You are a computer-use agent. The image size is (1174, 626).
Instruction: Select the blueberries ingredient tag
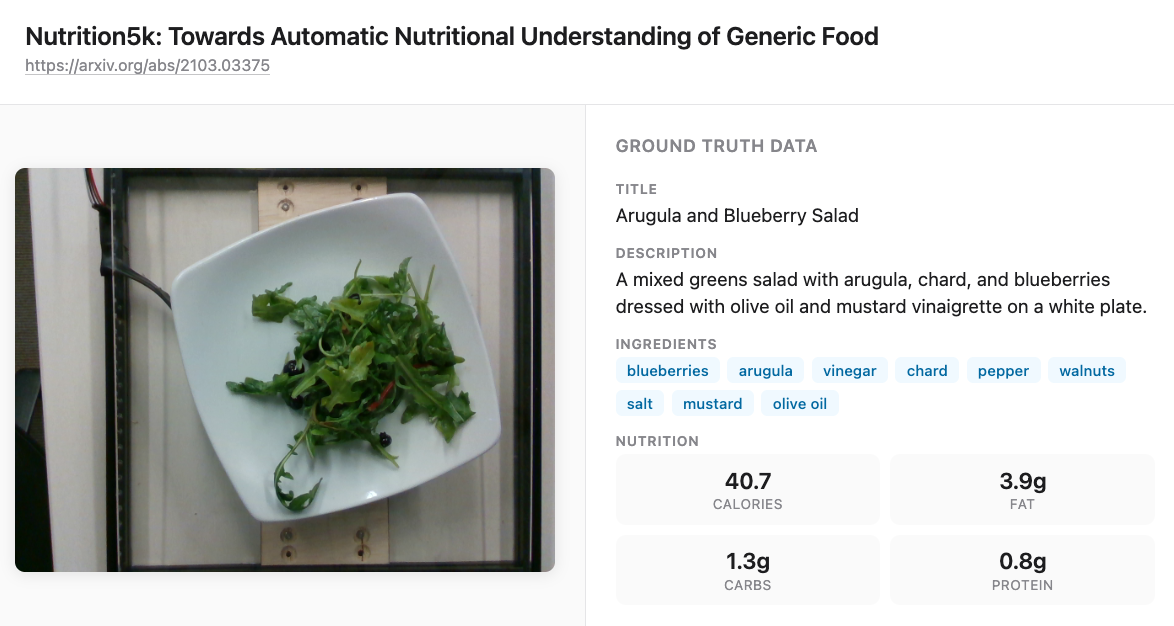click(x=667, y=371)
